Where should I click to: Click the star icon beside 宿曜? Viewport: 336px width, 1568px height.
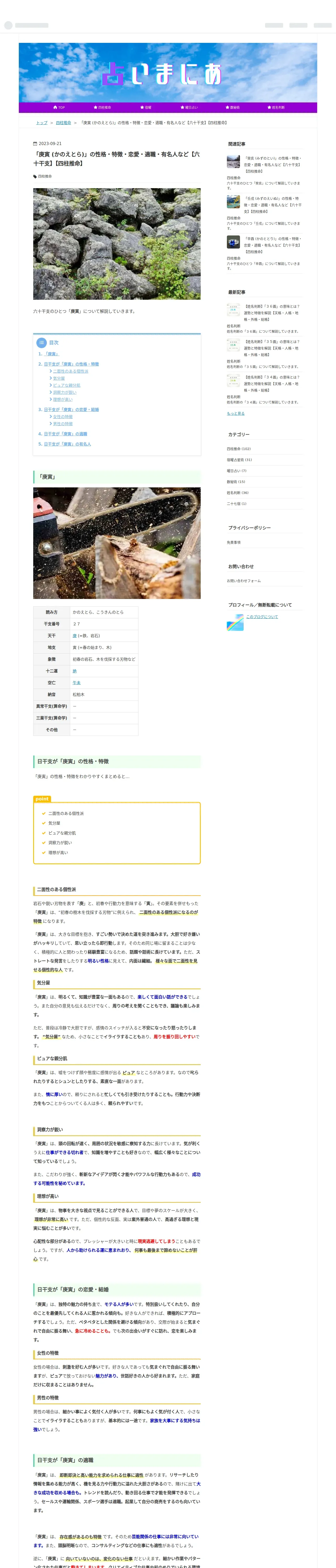142,107
